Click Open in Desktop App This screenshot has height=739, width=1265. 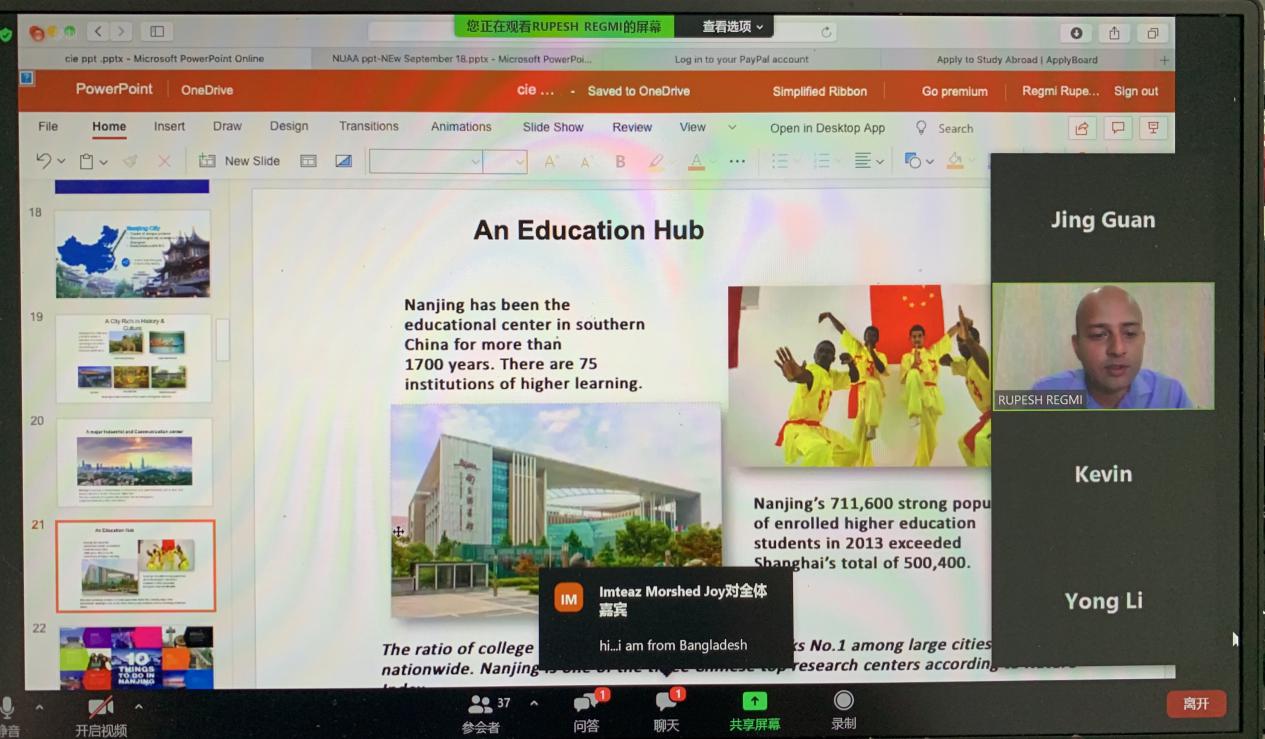click(x=827, y=128)
